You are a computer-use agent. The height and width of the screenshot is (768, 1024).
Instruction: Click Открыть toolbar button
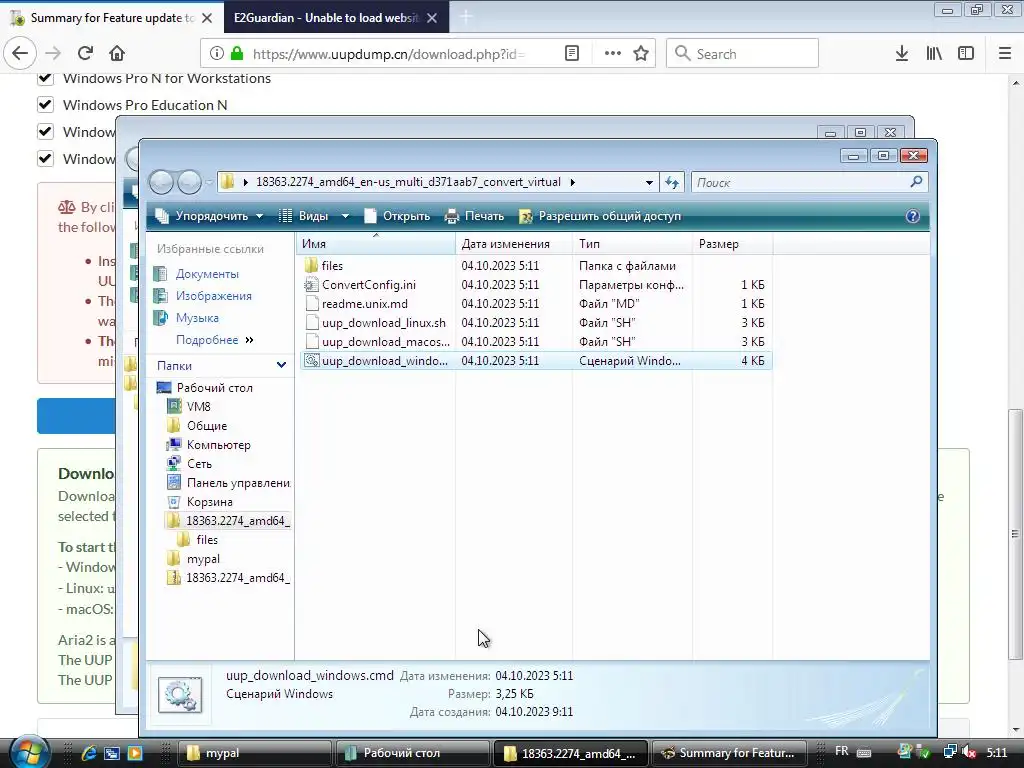pos(398,216)
